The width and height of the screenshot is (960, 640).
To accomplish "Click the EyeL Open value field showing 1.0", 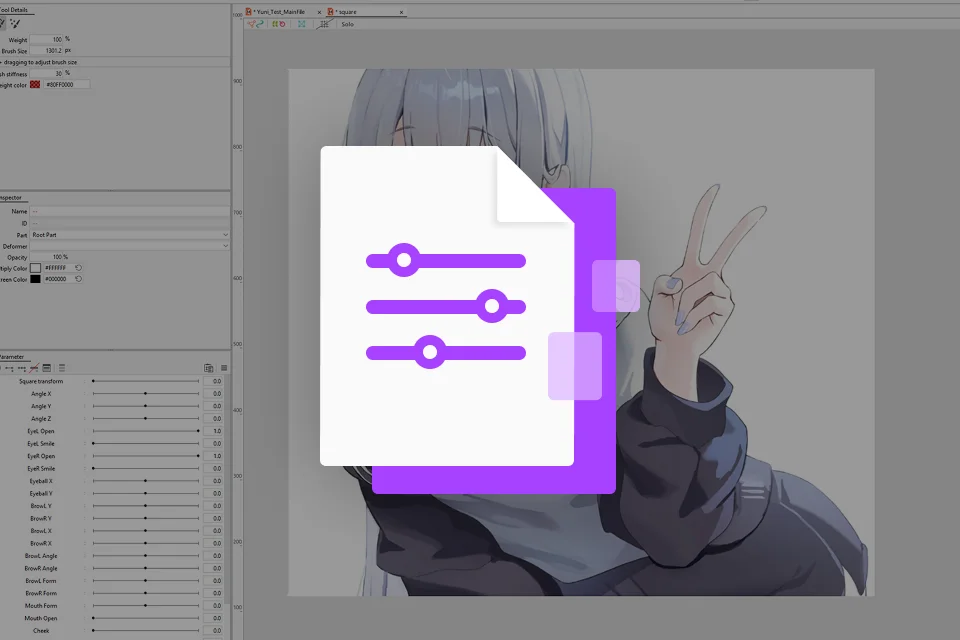I will pos(213,431).
